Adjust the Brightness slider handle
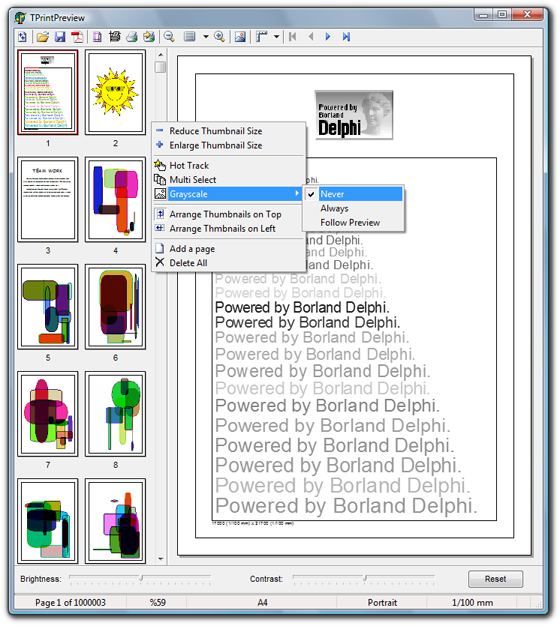This screenshot has height=626, width=560. tap(141, 578)
